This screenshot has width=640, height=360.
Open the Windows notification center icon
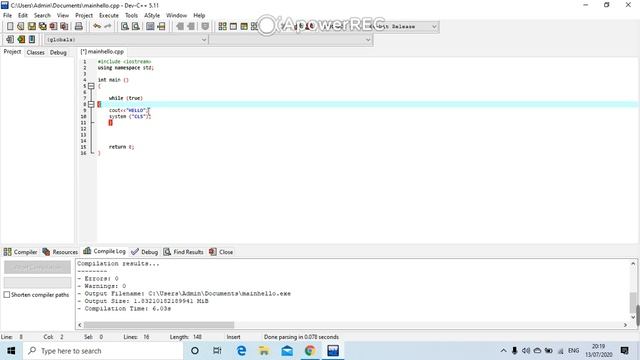[x=624, y=351]
